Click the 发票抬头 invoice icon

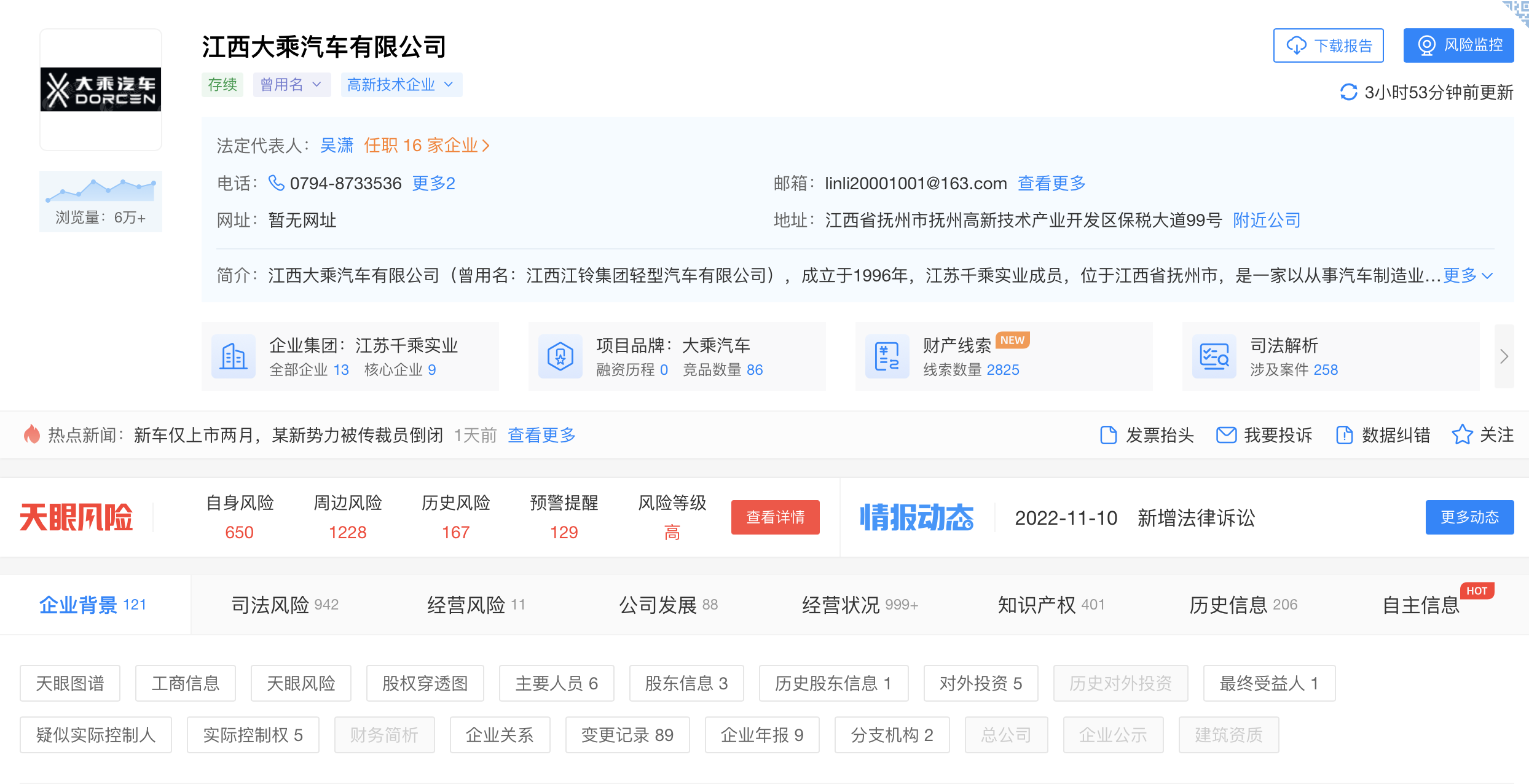[x=1108, y=435]
